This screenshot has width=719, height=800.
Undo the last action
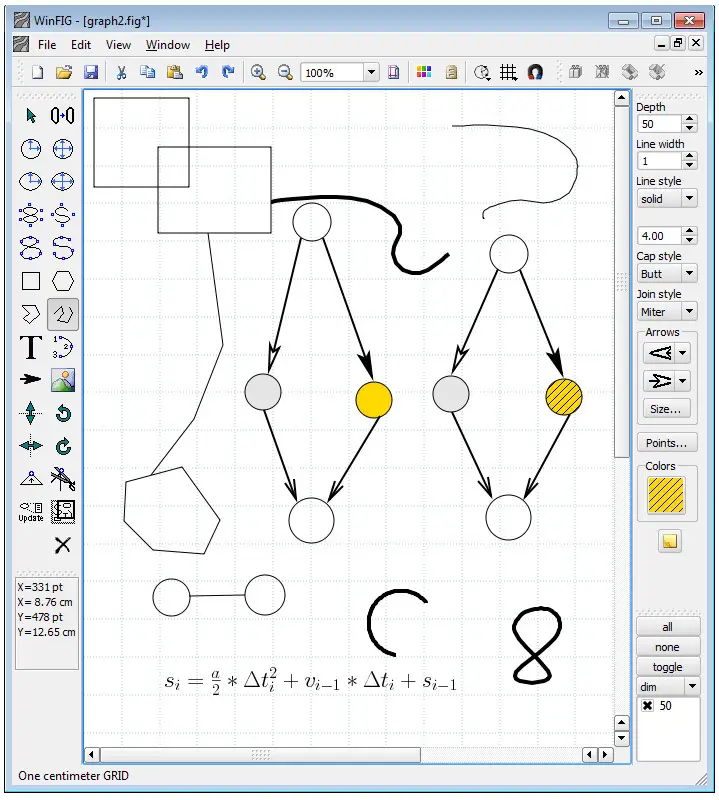(x=202, y=72)
